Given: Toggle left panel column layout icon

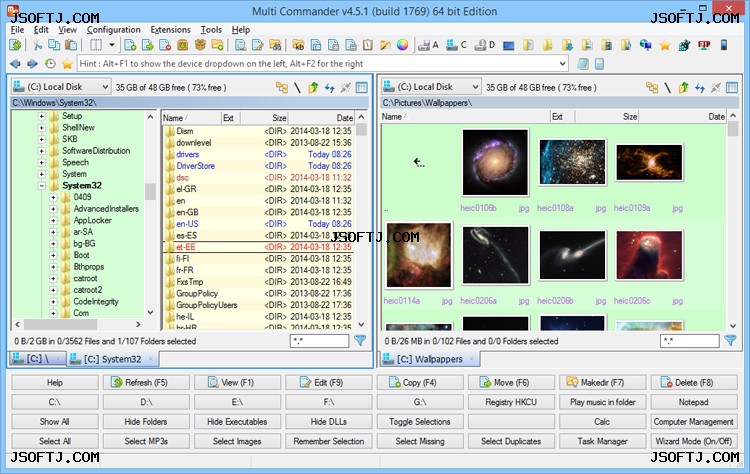Looking at the screenshot, I should pos(362,88).
